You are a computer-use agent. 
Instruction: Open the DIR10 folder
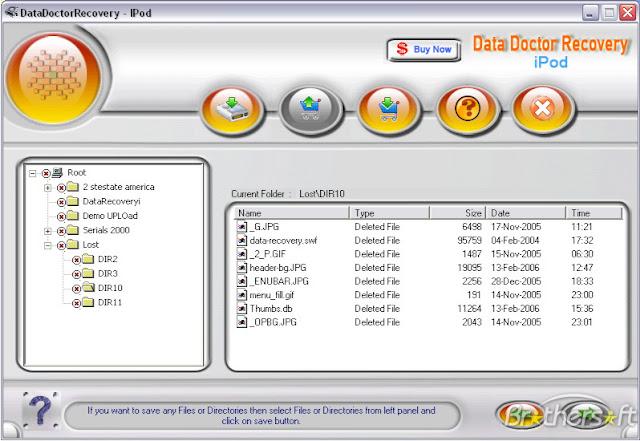coord(110,288)
